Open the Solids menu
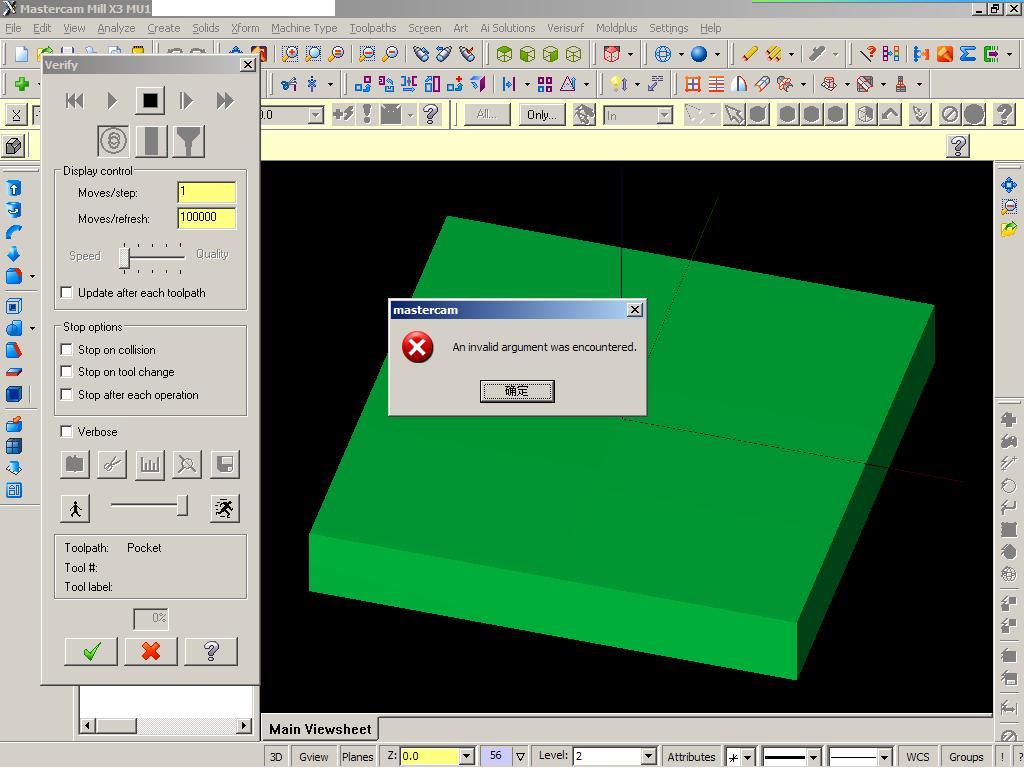This screenshot has width=1024, height=768. coord(206,28)
